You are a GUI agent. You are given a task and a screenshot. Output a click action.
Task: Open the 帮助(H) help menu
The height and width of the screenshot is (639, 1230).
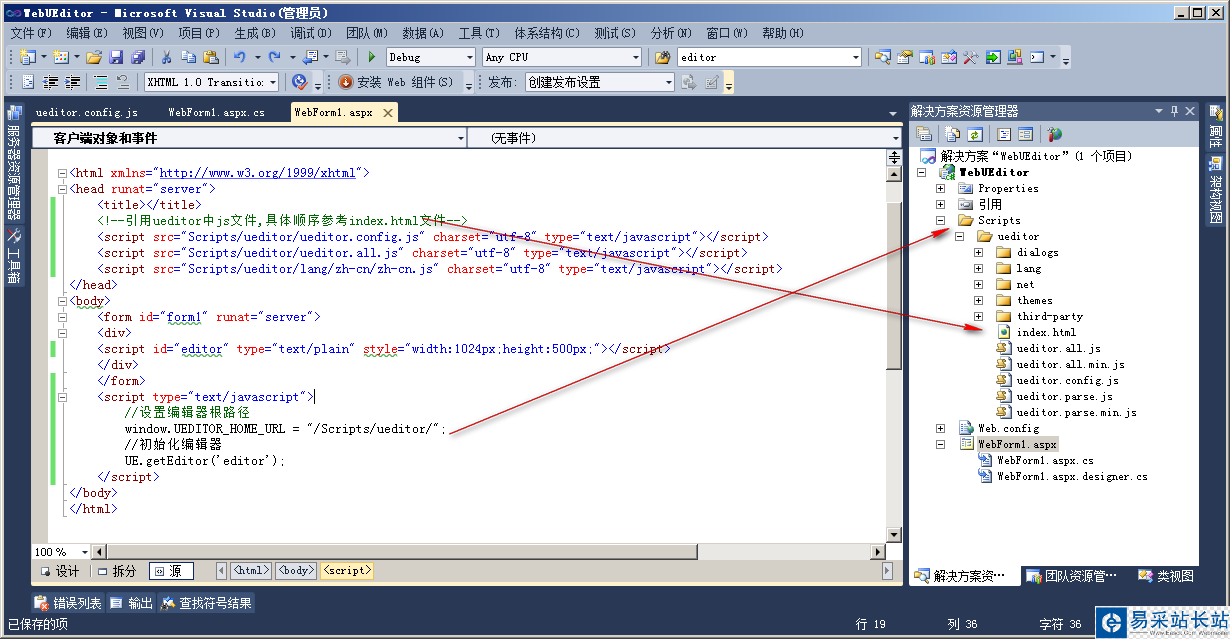tap(782, 33)
